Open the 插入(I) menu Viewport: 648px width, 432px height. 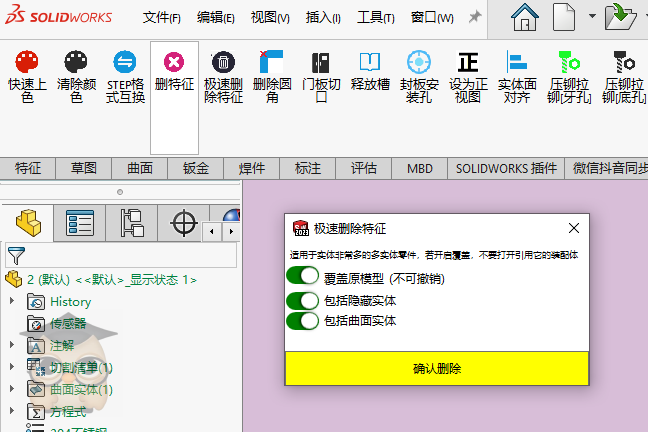[x=323, y=17]
